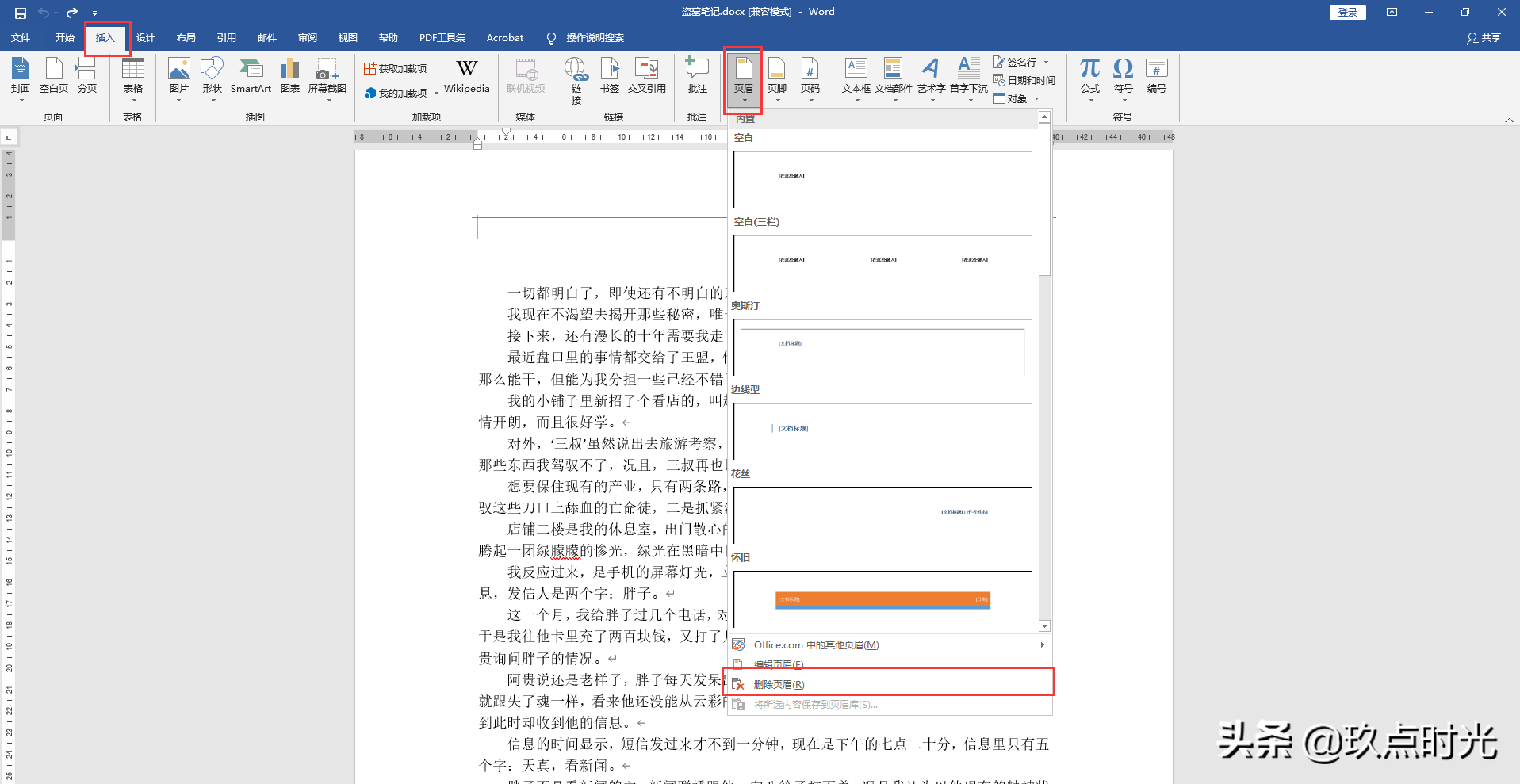Select the Blank Three Columns (空白(三栏)) header
The image size is (1520, 784).
tap(883, 263)
